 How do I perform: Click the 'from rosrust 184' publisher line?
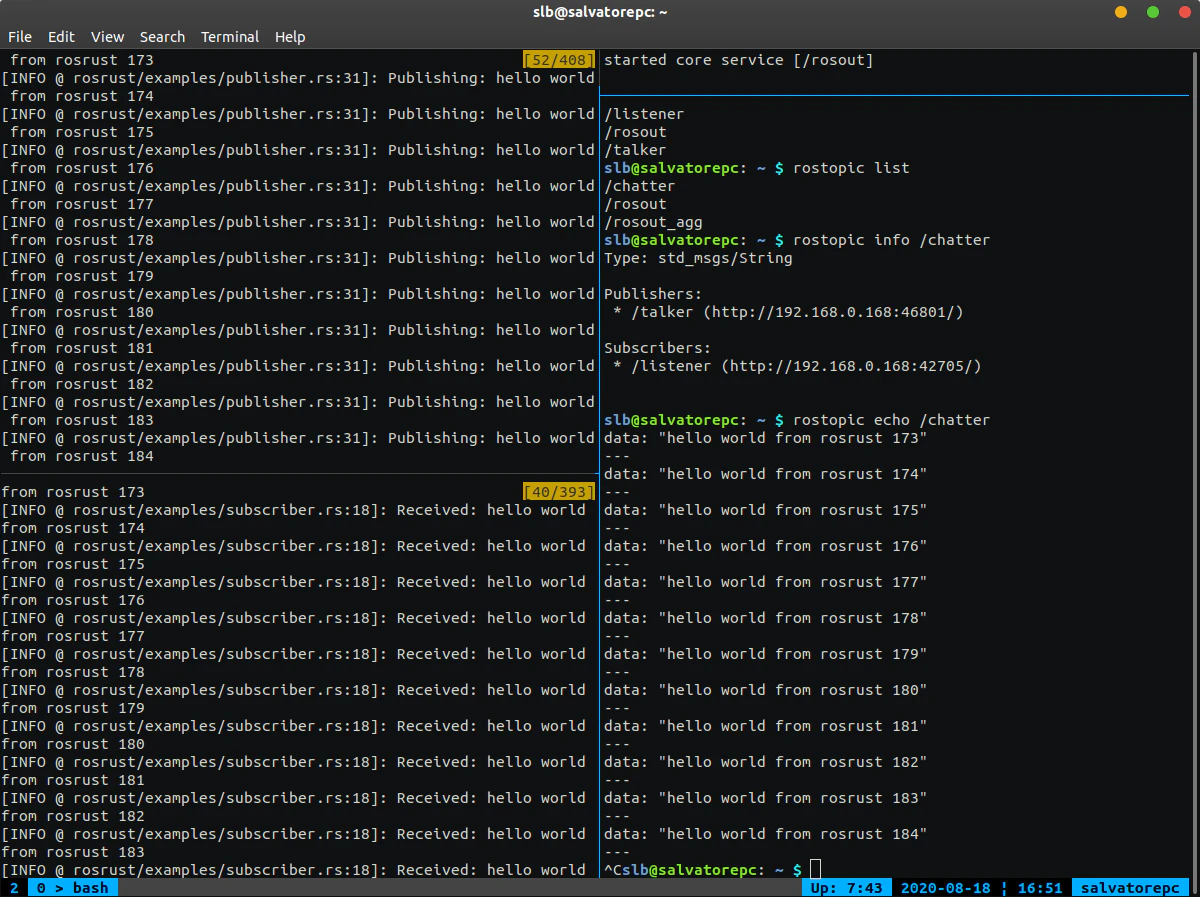click(82, 456)
